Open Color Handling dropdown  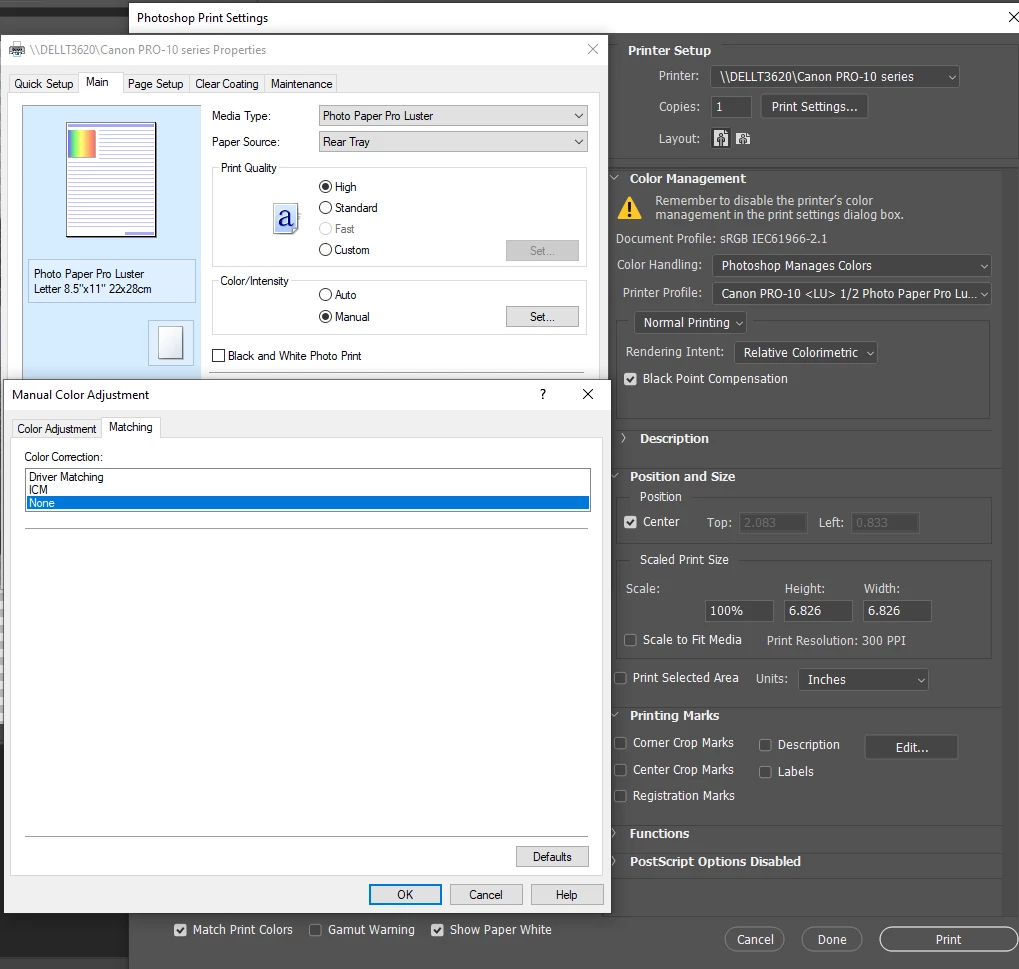(x=851, y=265)
